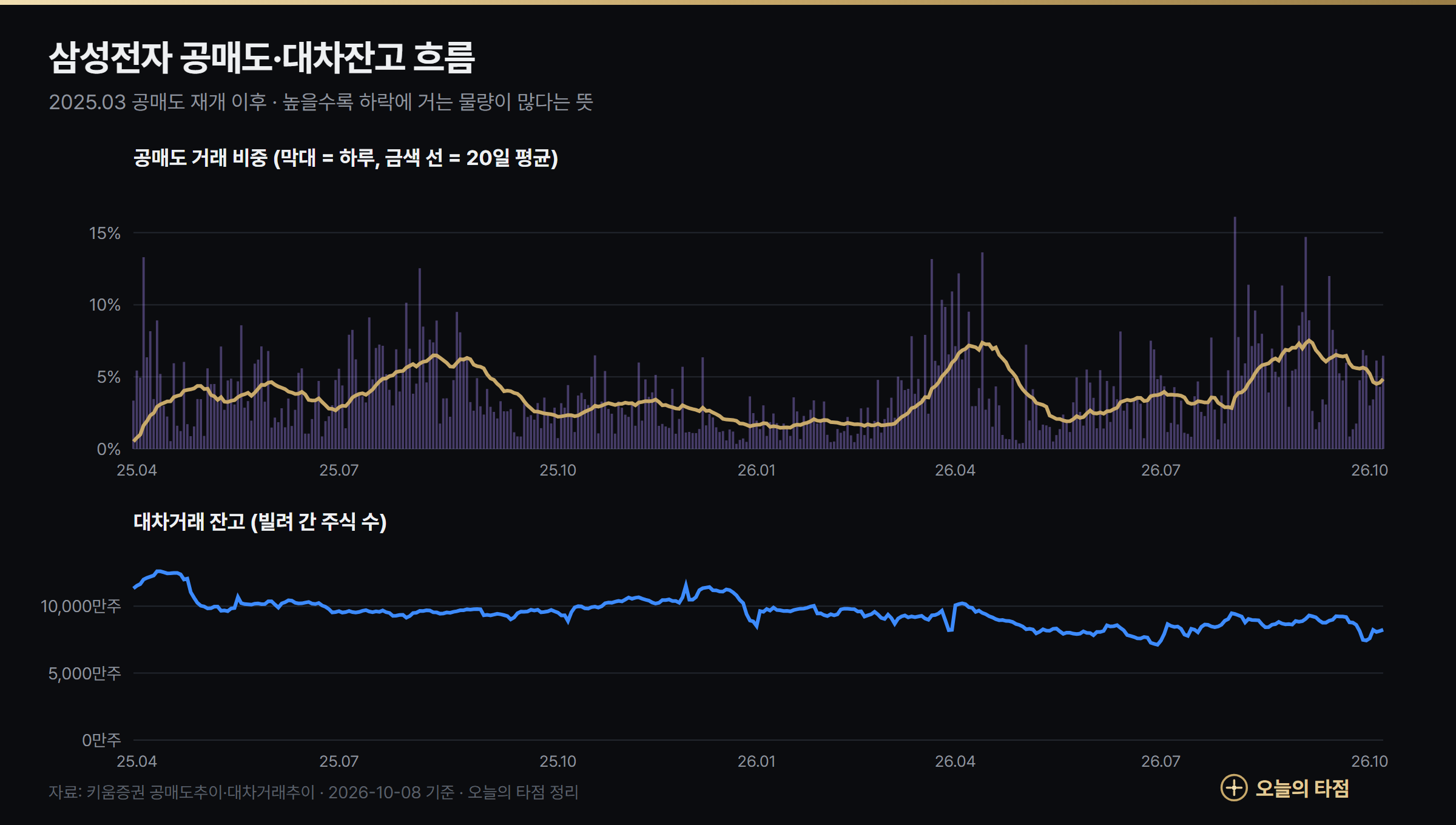Click the 오늘의 타점 brand text
Image resolution: width=1456 pixels, height=825 pixels.
1302,788
